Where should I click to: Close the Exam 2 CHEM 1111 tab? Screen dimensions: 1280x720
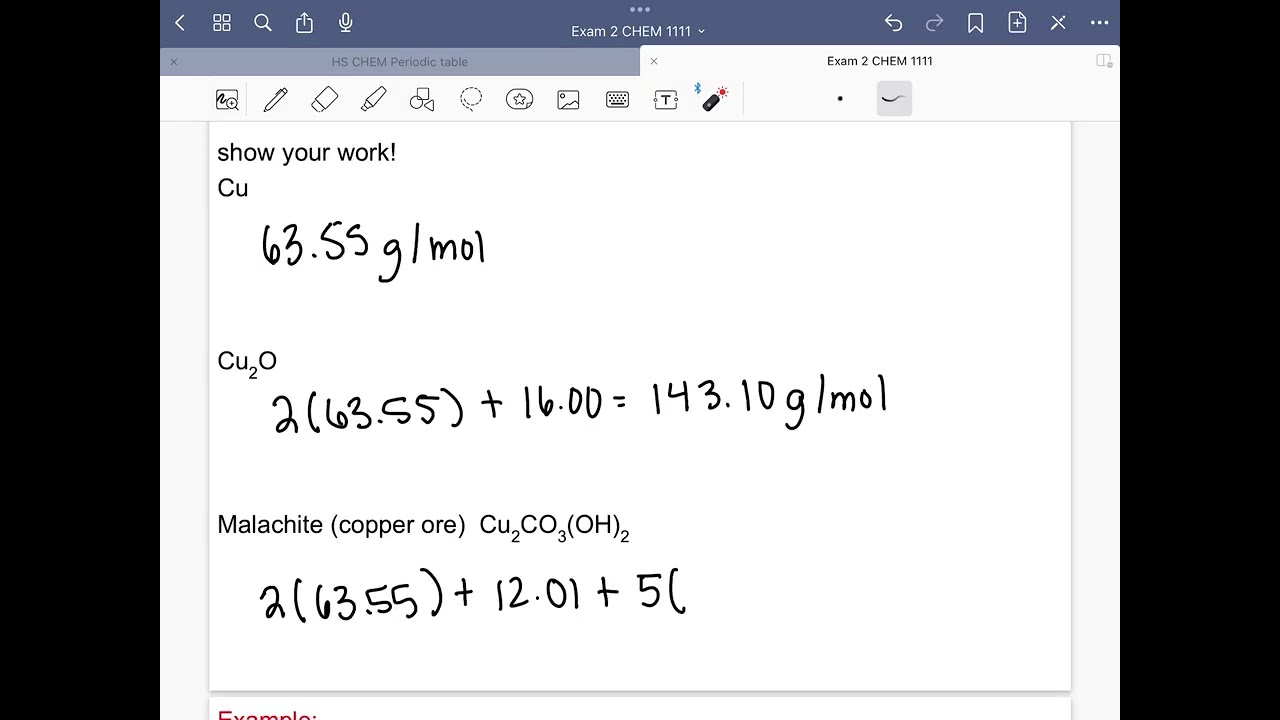click(654, 61)
